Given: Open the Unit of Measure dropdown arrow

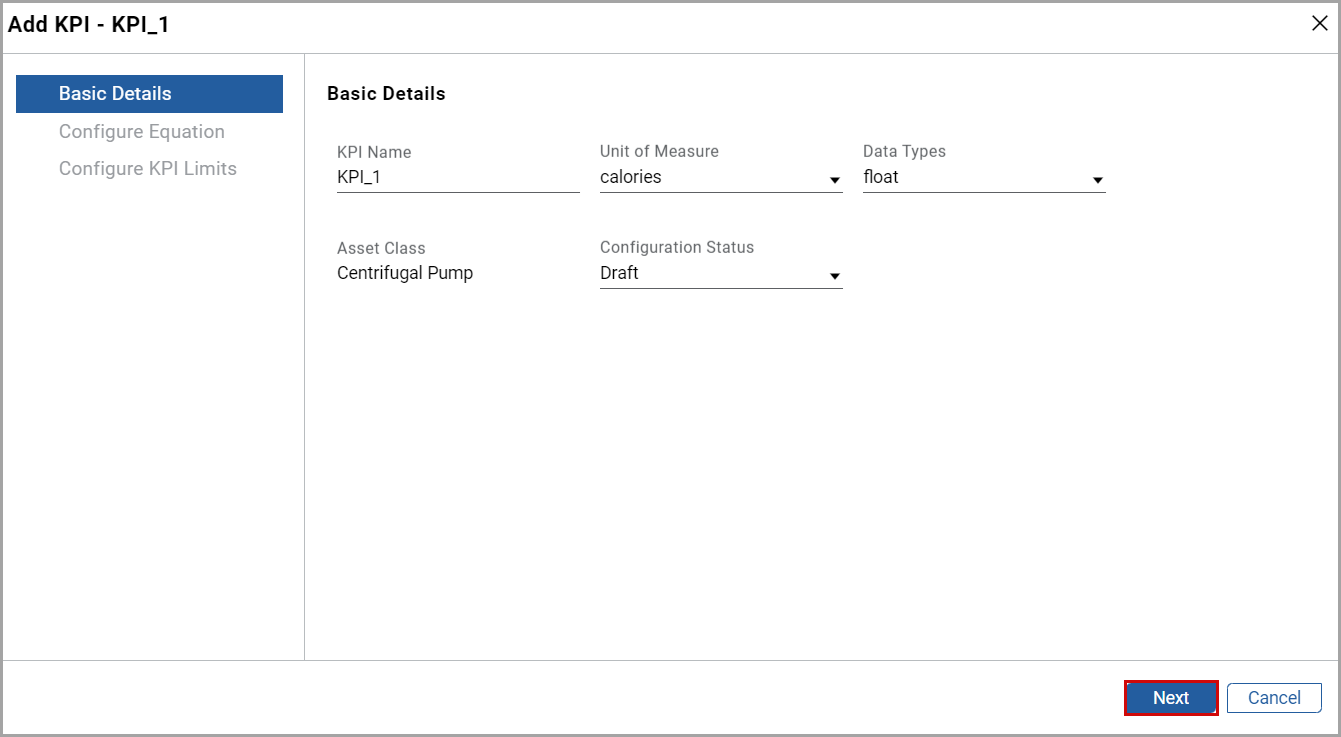Looking at the screenshot, I should 834,181.
